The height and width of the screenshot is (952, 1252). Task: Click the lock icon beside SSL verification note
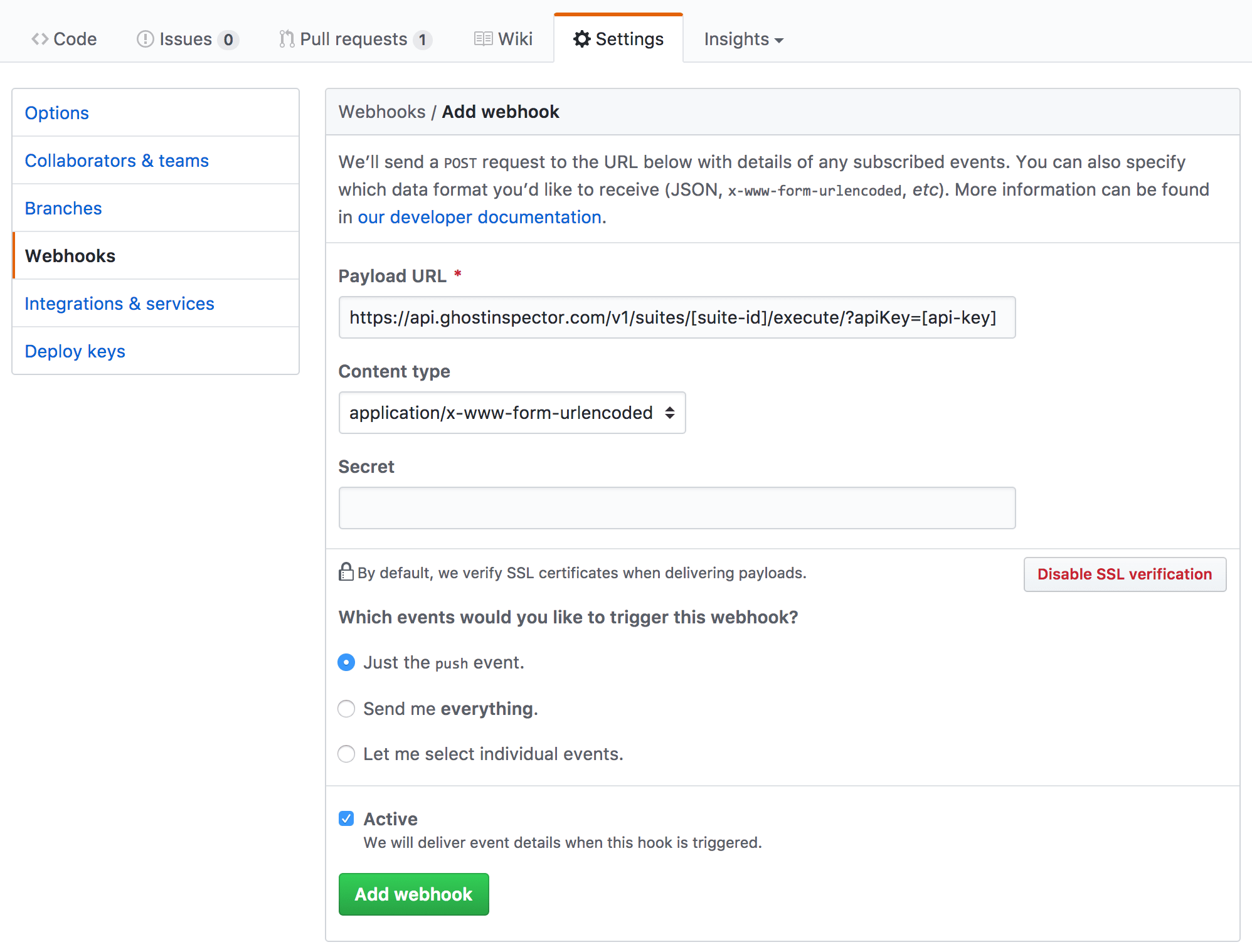click(x=346, y=572)
